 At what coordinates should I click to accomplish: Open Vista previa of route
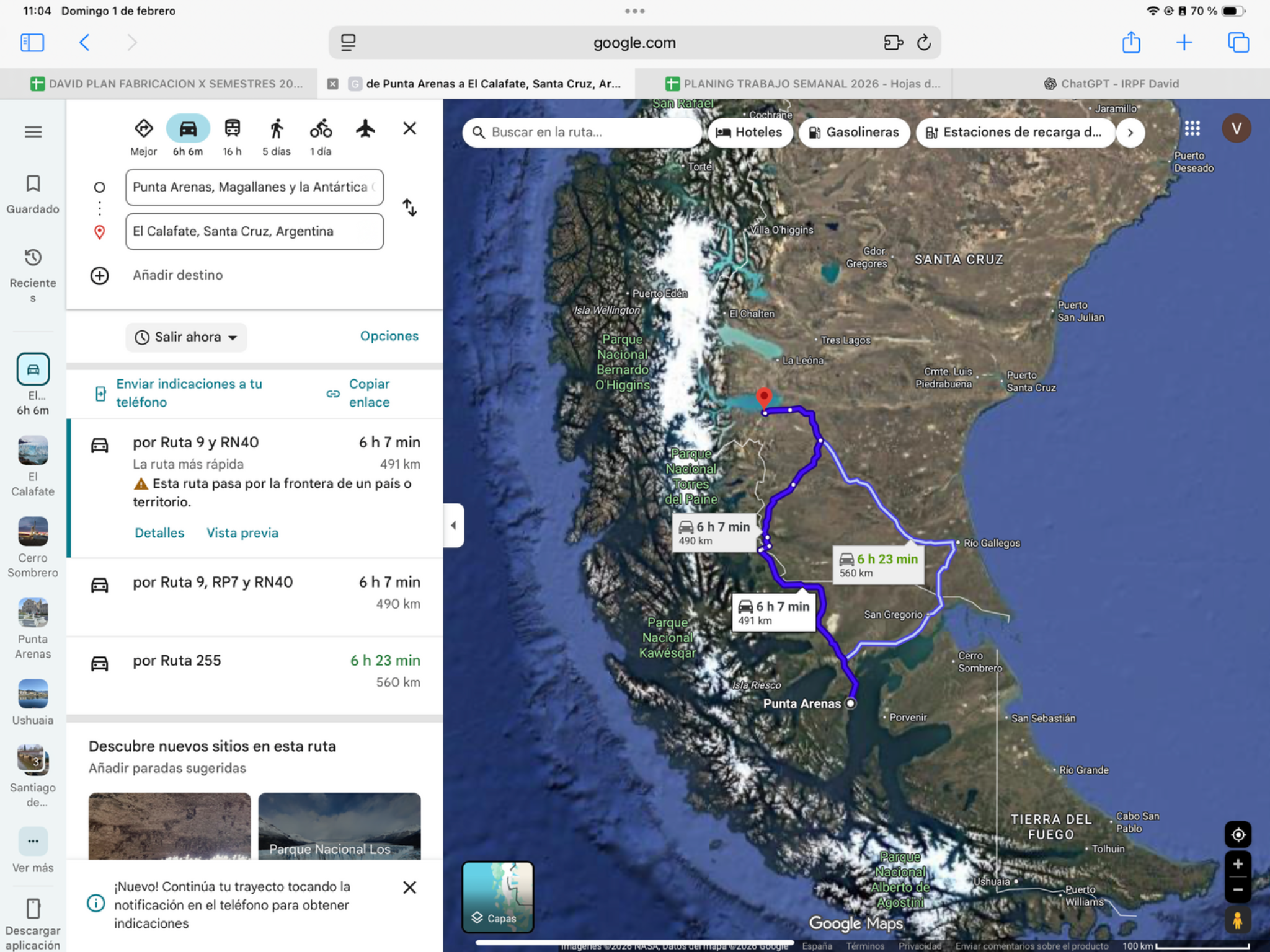pos(242,533)
